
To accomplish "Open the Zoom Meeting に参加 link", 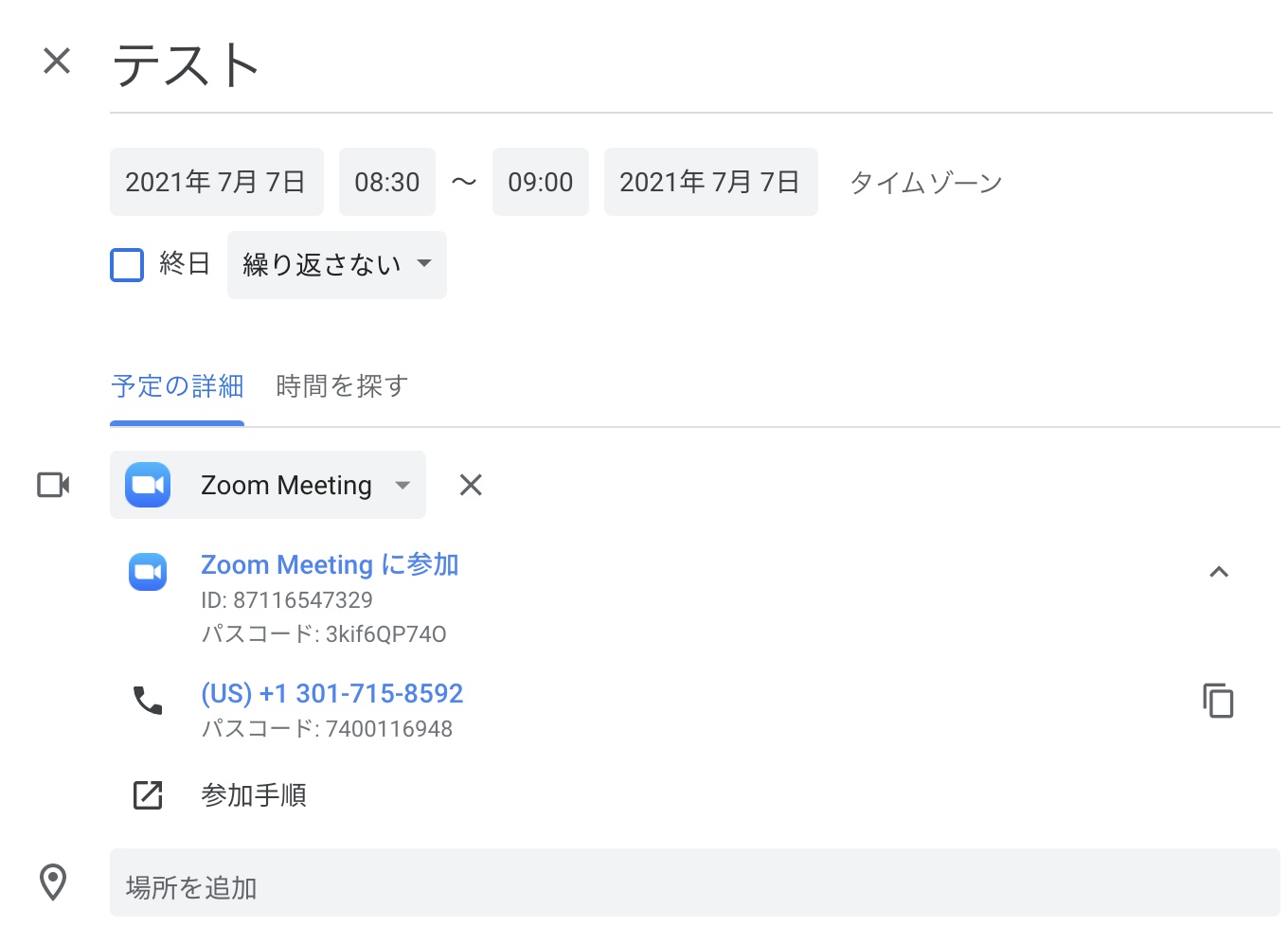I will pos(330,564).
